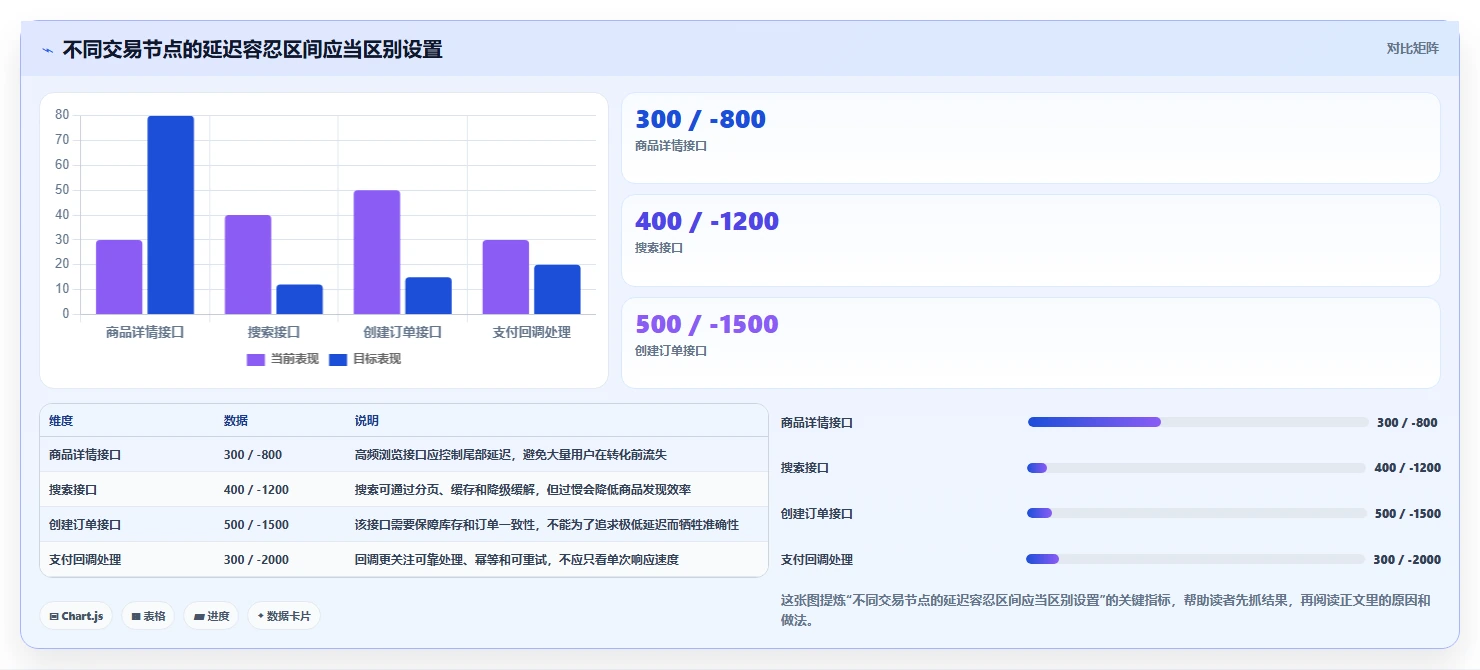Click the blue bar for 搜索接口 in chart
The image size is (1480, 670).
click(299, 300)
